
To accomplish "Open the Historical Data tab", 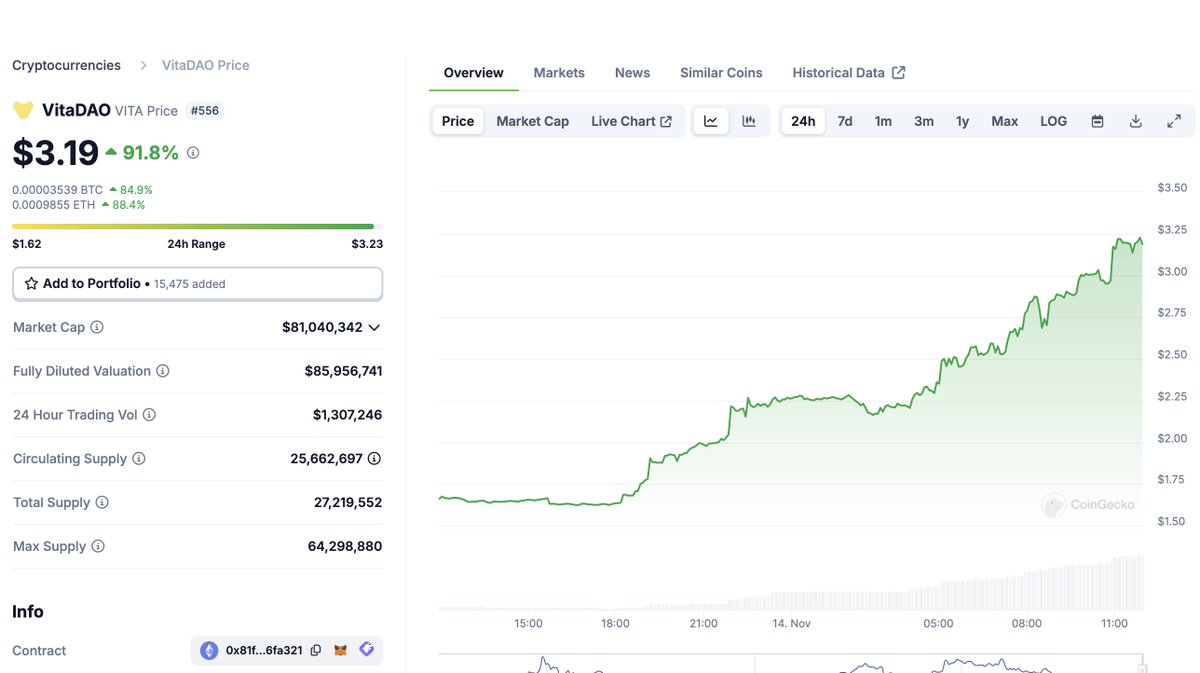I will [848, 73].
